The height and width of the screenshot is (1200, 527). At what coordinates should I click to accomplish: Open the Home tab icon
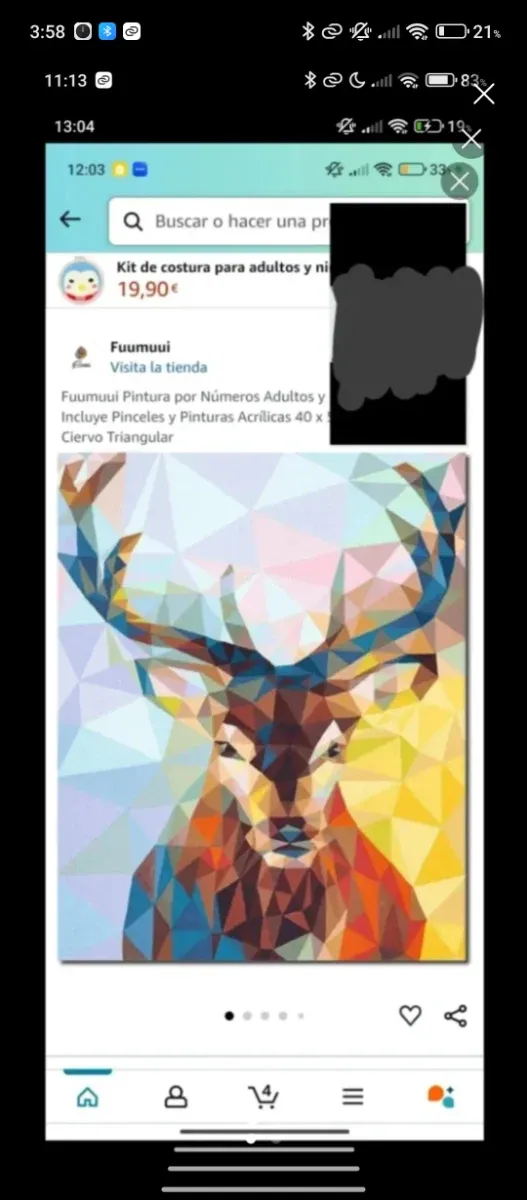tap(88, 1096)
